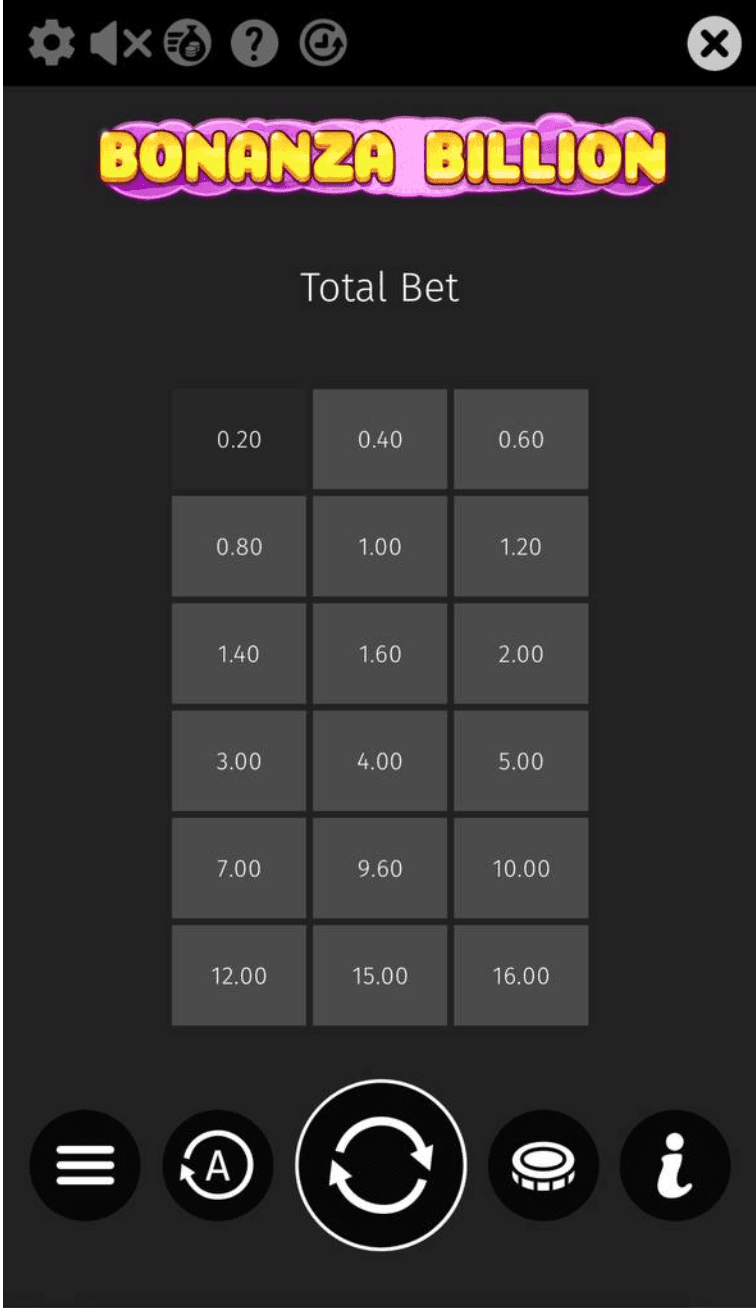The height and width of the screenshot is (1308, 756).
Task: Select the 1.00 total bet
Action: [379, 546]
